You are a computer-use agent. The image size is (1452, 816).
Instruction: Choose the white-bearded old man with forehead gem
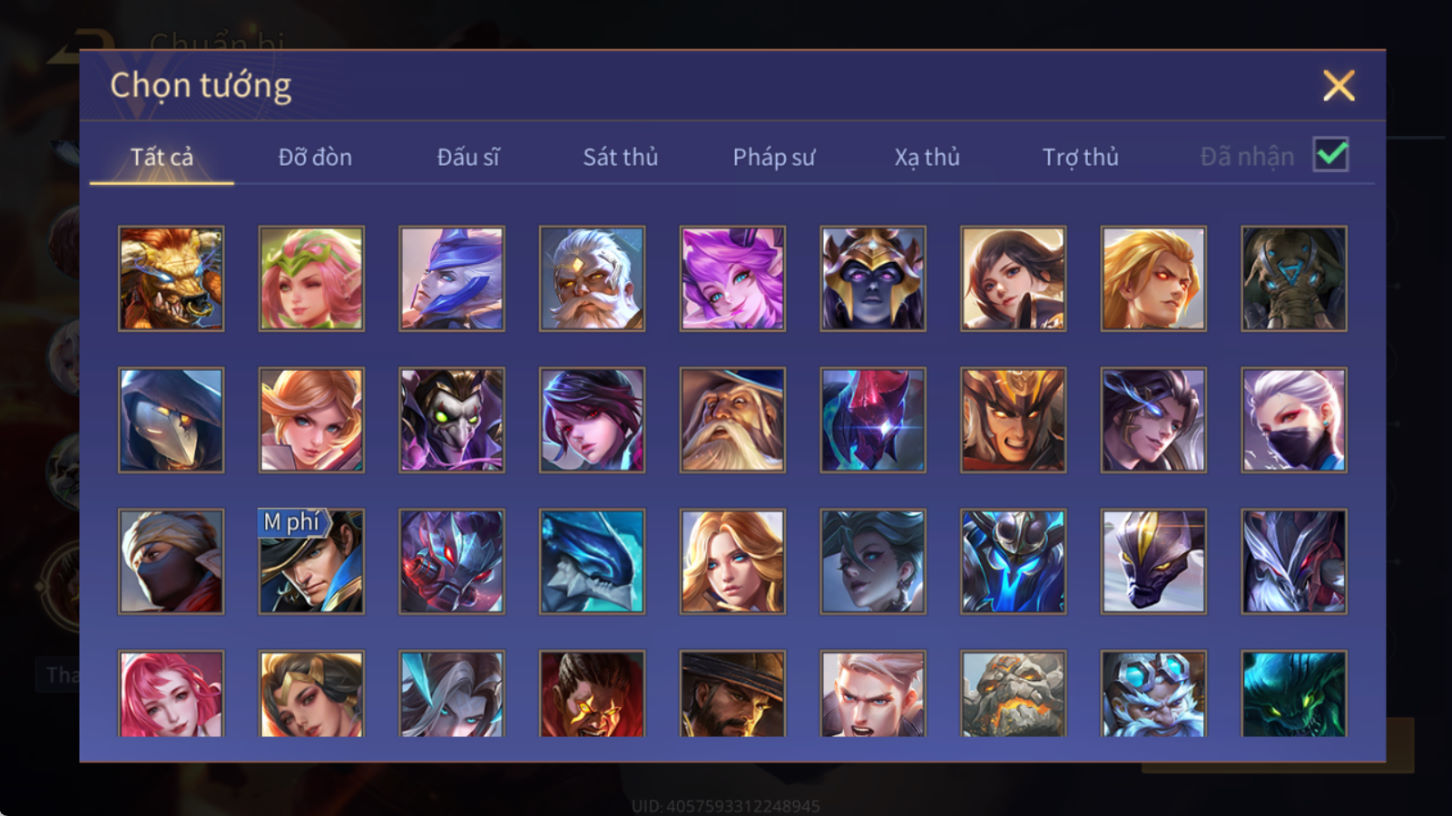click(x=592, y=278)
